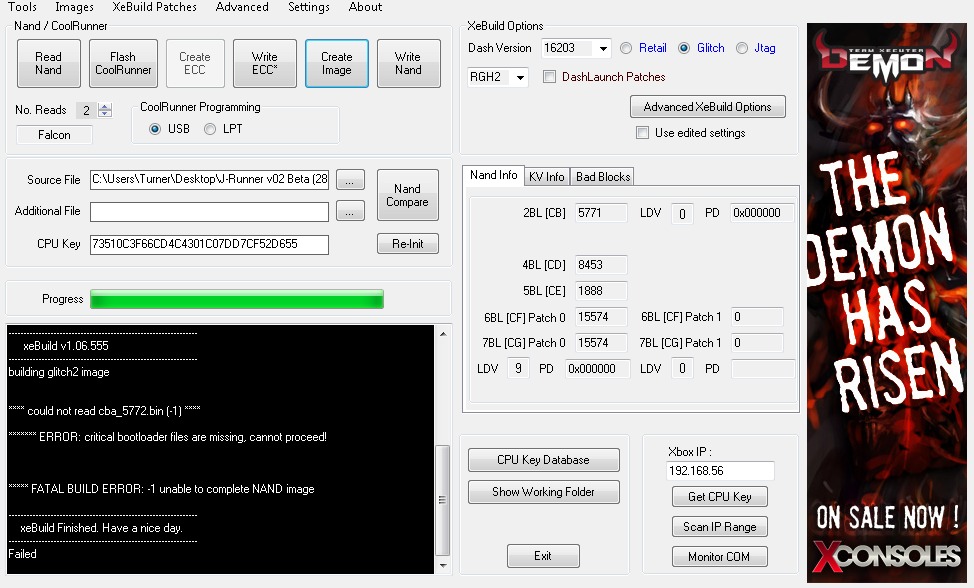Toggle the Use edited settings checkbox
The height and width of the screenshot is (588, 974).
(642, 133)
